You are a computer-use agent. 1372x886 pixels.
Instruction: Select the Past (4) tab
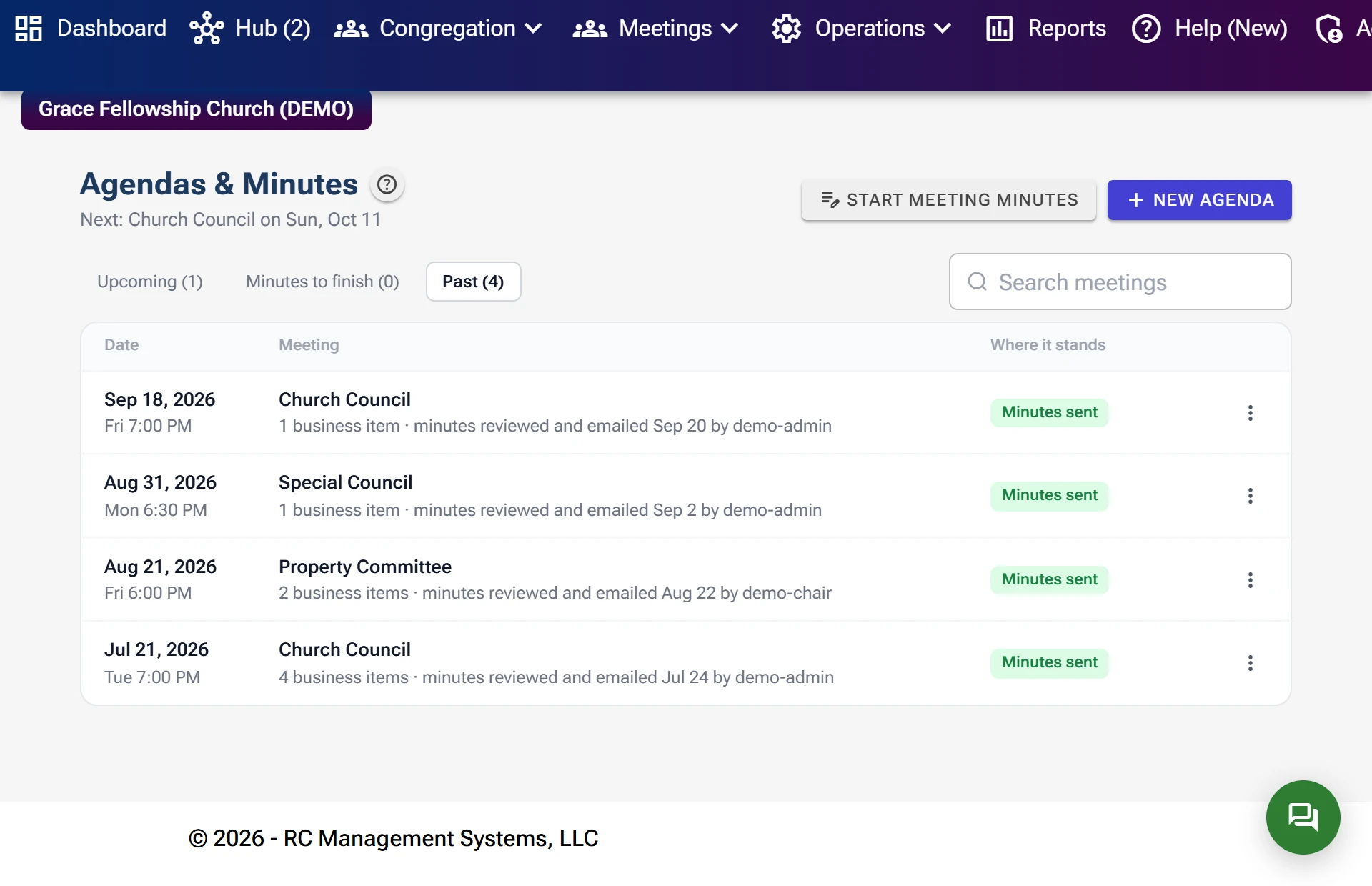click(x=473, y=282)
